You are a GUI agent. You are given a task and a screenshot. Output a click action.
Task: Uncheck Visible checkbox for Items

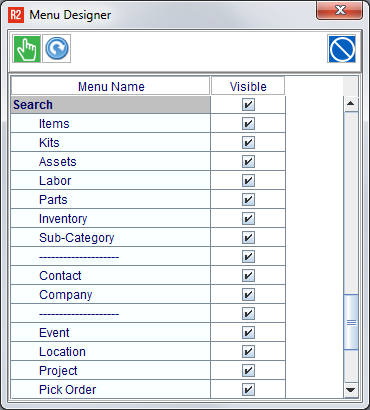[248, 123]
